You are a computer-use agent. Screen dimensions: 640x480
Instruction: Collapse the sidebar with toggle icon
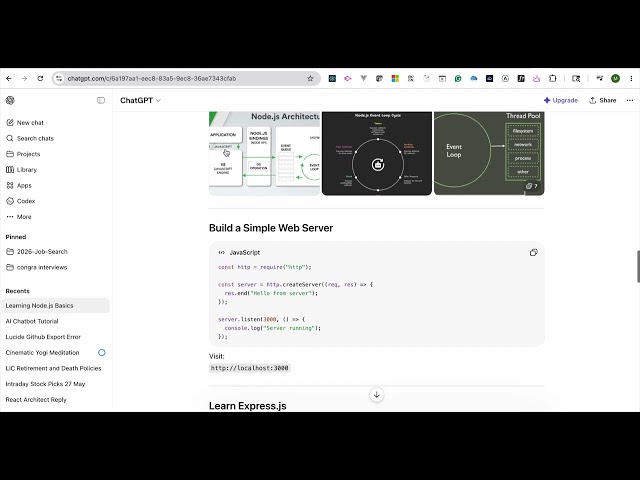(101, 100)
